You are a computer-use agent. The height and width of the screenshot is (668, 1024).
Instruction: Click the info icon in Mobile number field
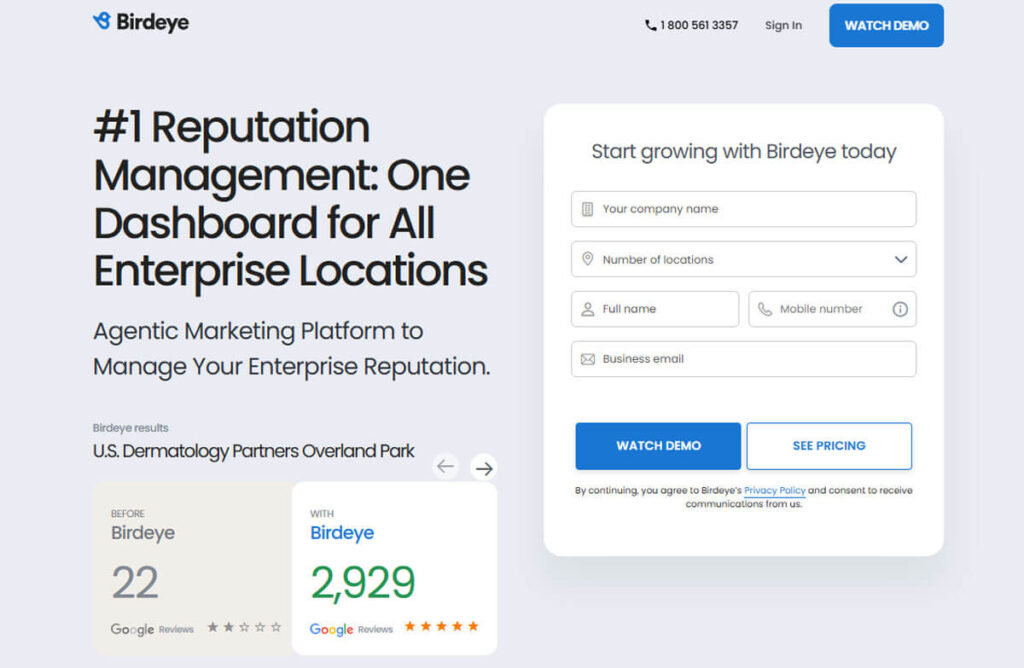[900, 309]
